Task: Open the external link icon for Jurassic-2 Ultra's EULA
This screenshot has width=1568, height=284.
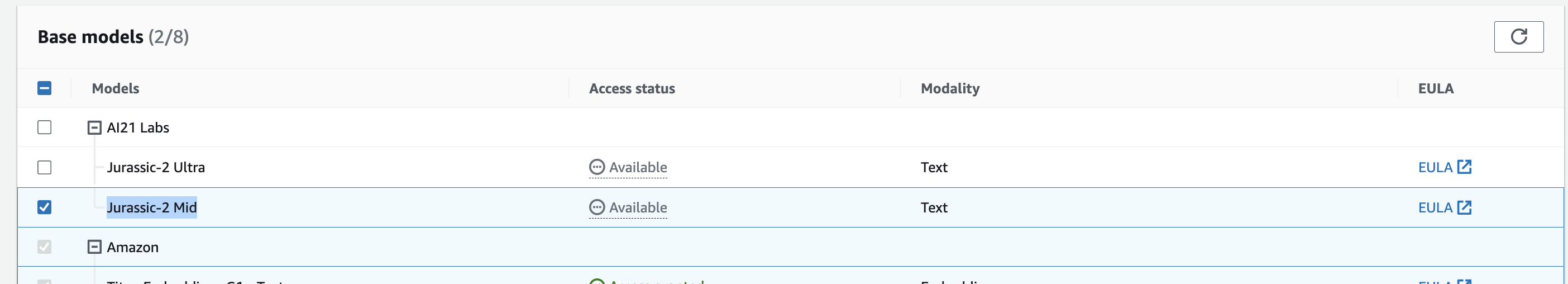Action: (x=1464, y=167)
